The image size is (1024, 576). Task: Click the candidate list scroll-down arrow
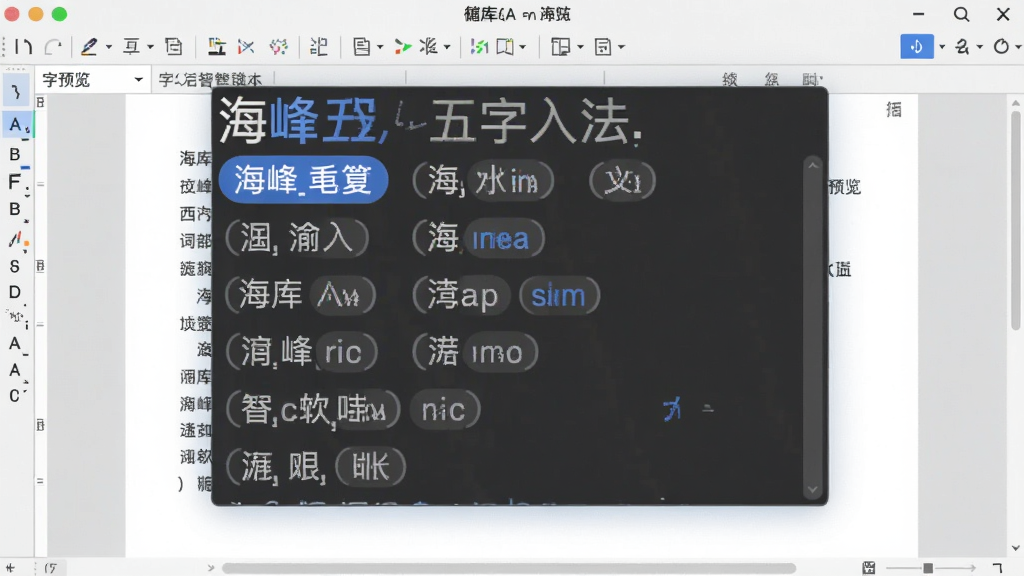click(x=812, y=489)
